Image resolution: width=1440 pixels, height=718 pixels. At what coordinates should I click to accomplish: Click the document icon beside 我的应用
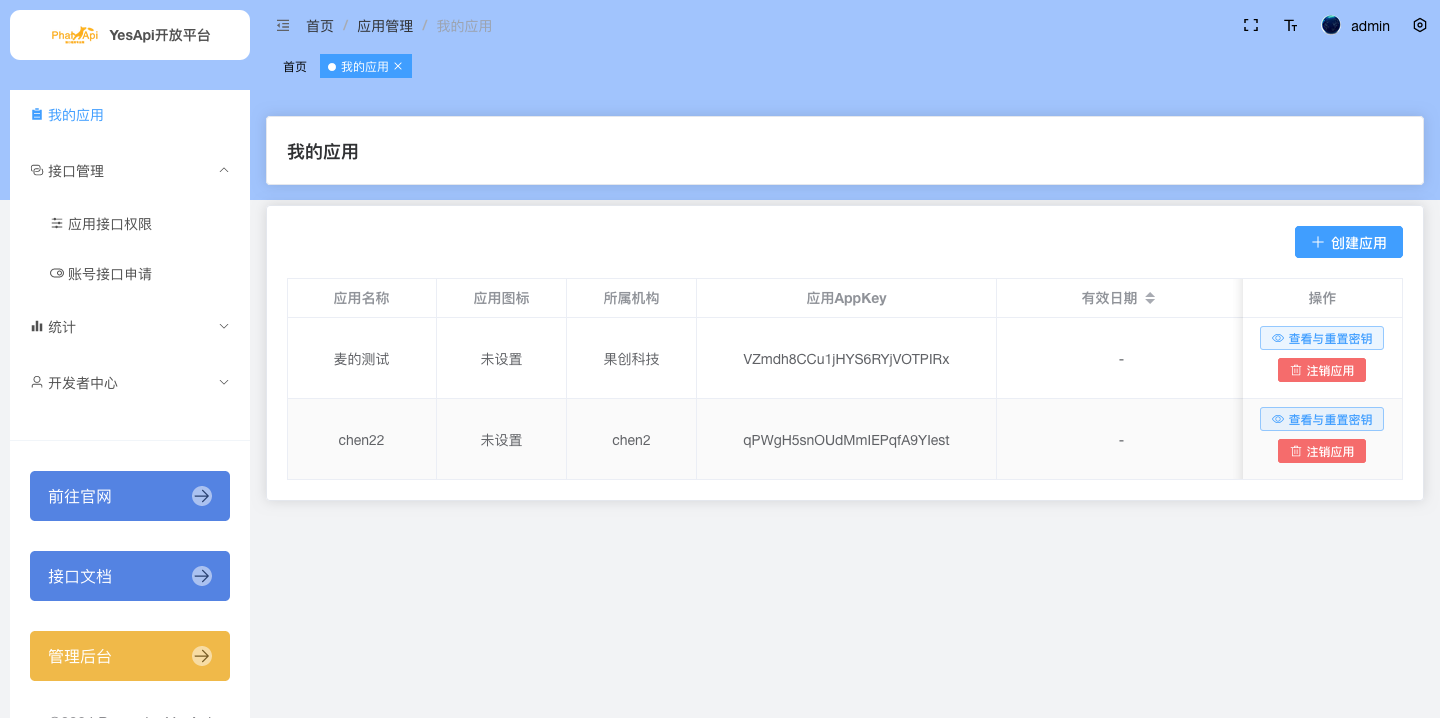[37, 114]
